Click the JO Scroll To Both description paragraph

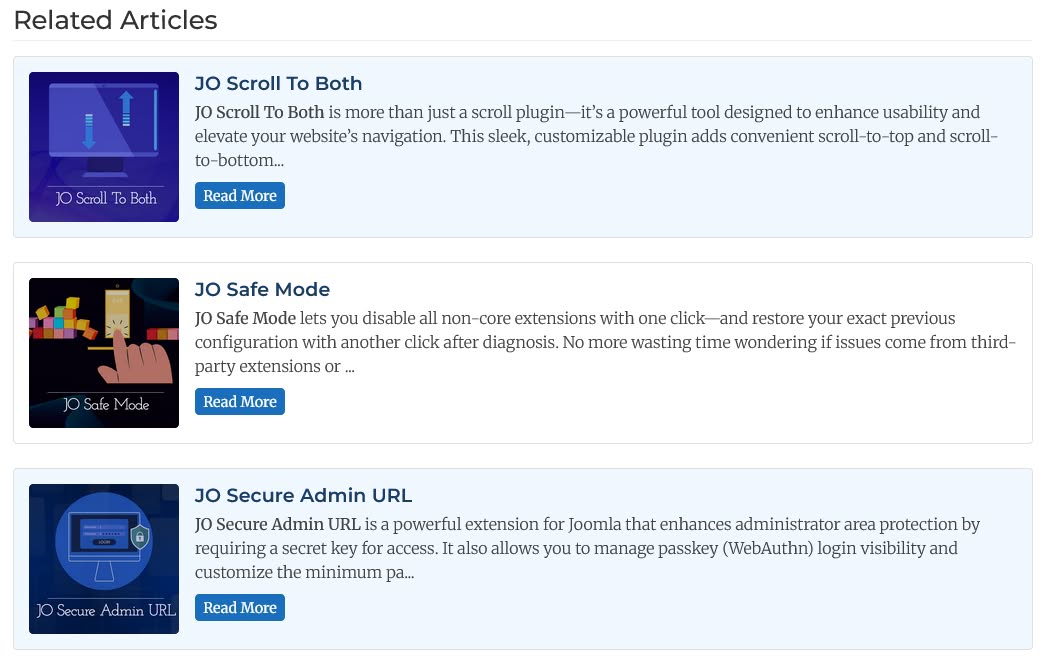pyautogui.click(x=596, y=136)
